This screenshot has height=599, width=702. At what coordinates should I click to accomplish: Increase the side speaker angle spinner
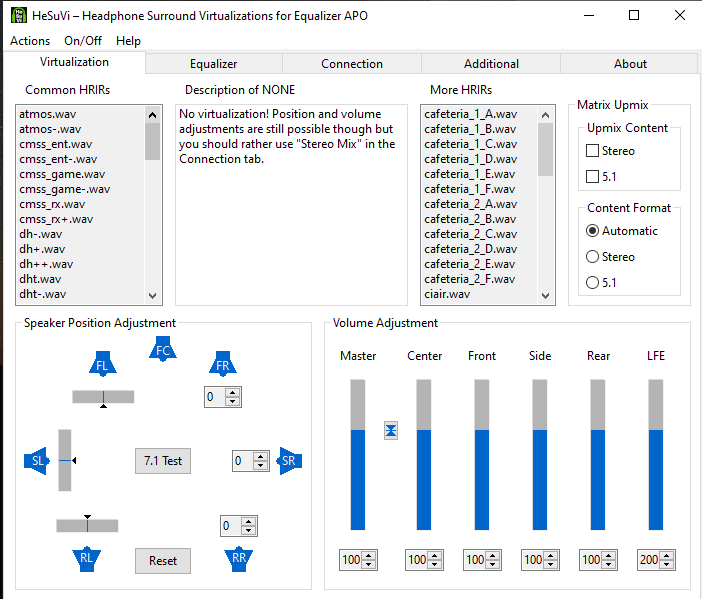260,457
